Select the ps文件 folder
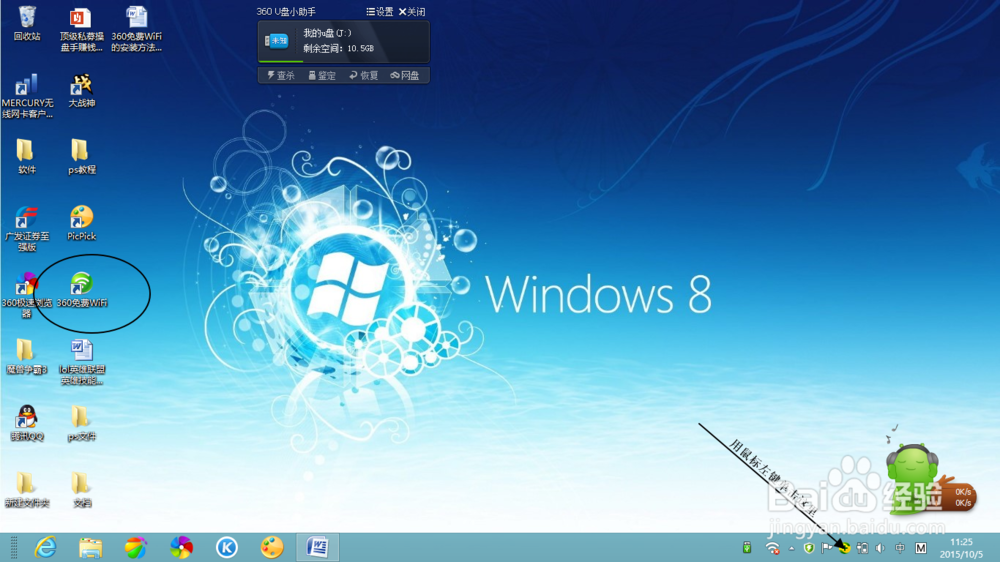This screenshot has width=1000, height=562. pyautogui.click(x=82, y=424)
